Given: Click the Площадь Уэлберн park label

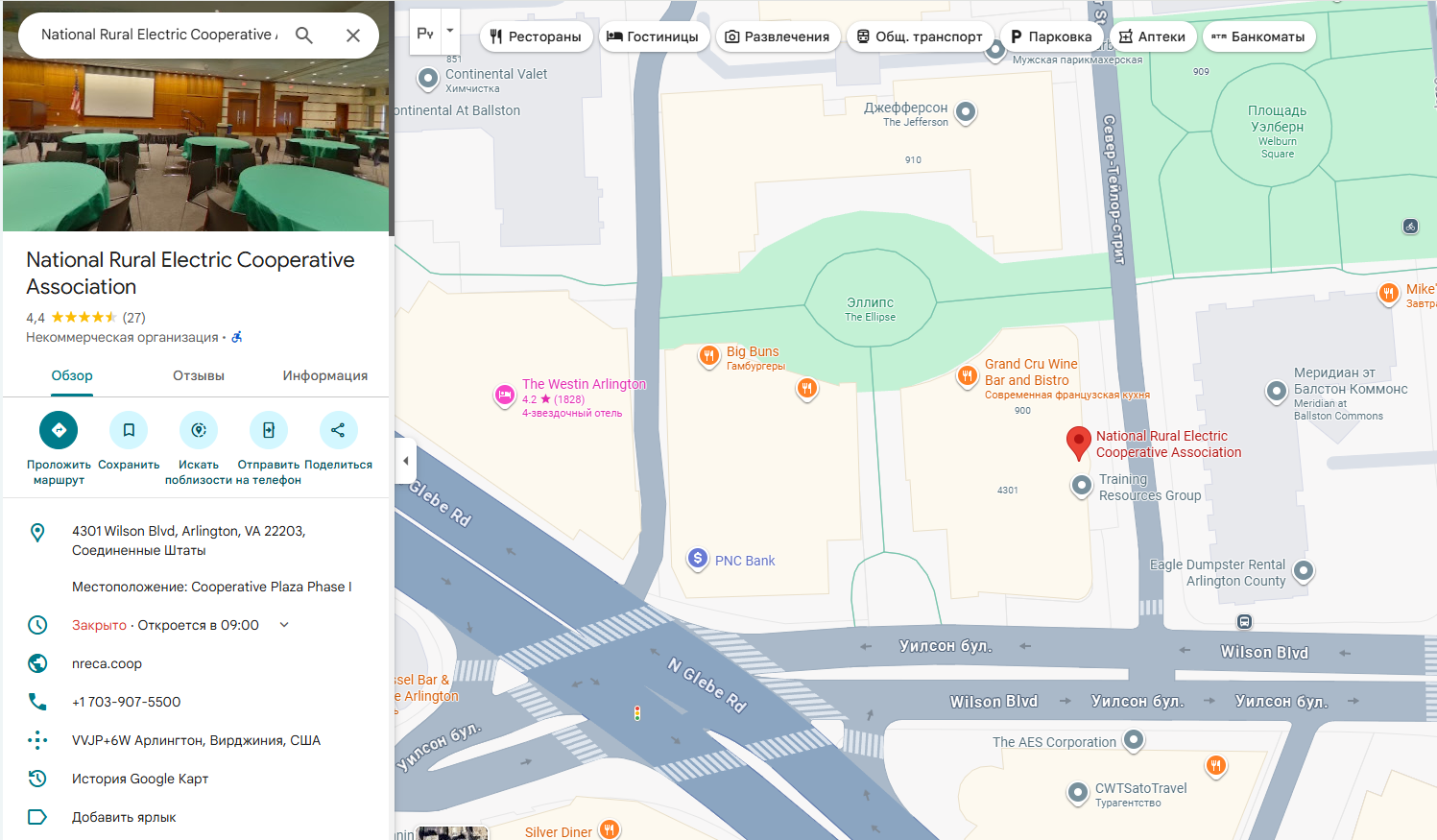Looking at the screenshot, I should pyautogui.click(x=1277, y=132).
